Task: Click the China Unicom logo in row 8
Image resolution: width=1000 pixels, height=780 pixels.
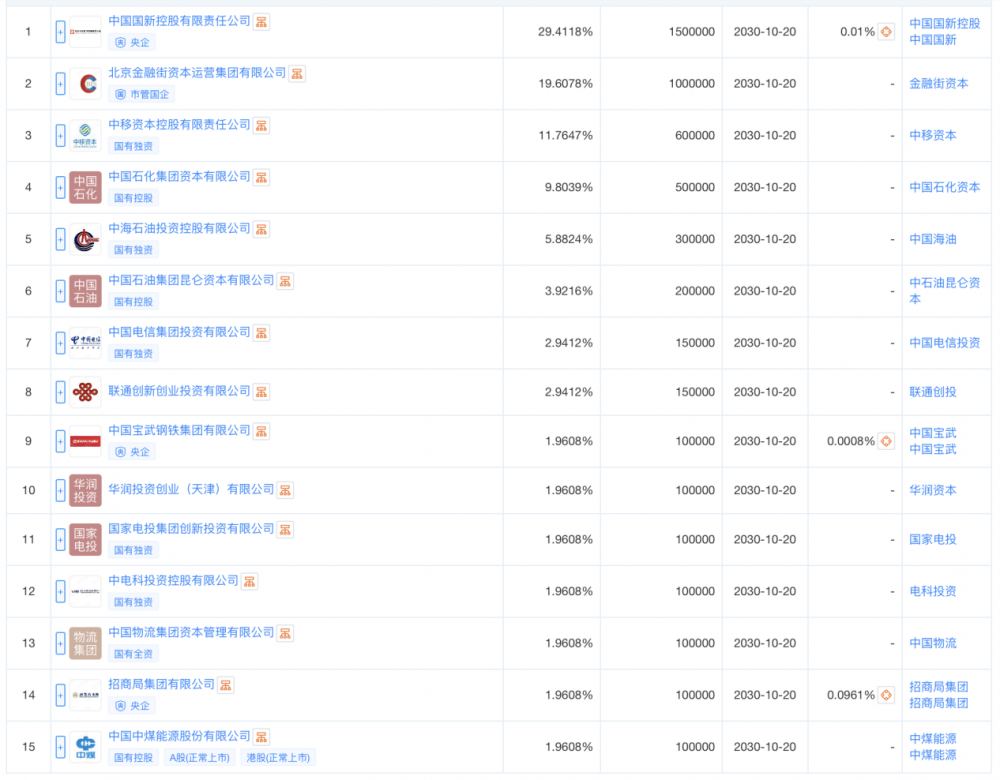Action: pyautogui.click(x=85, y=392)
